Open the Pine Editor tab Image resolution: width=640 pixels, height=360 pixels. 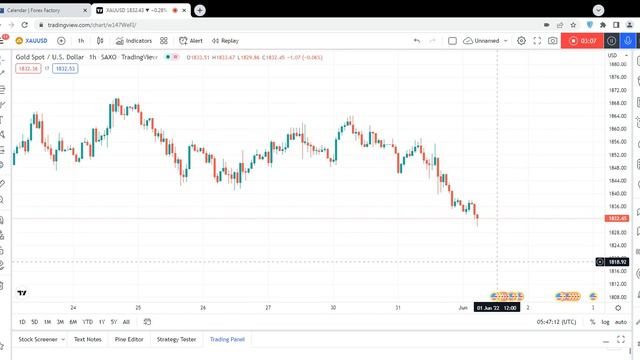129,339
